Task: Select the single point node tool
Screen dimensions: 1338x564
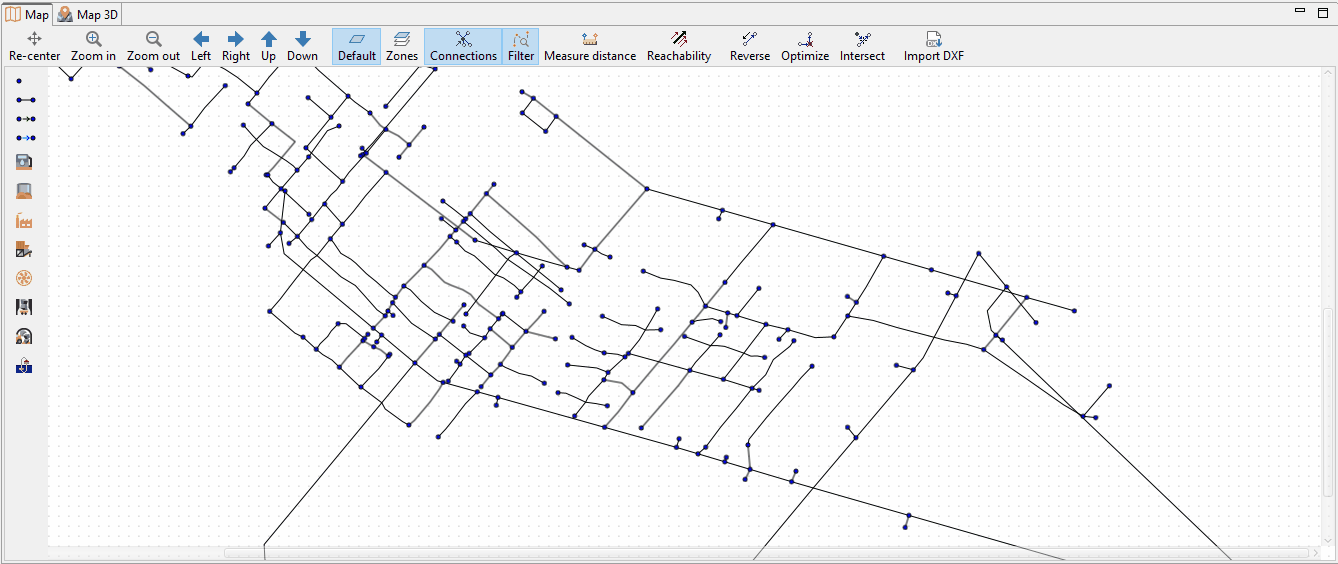Action: point(19,80)
